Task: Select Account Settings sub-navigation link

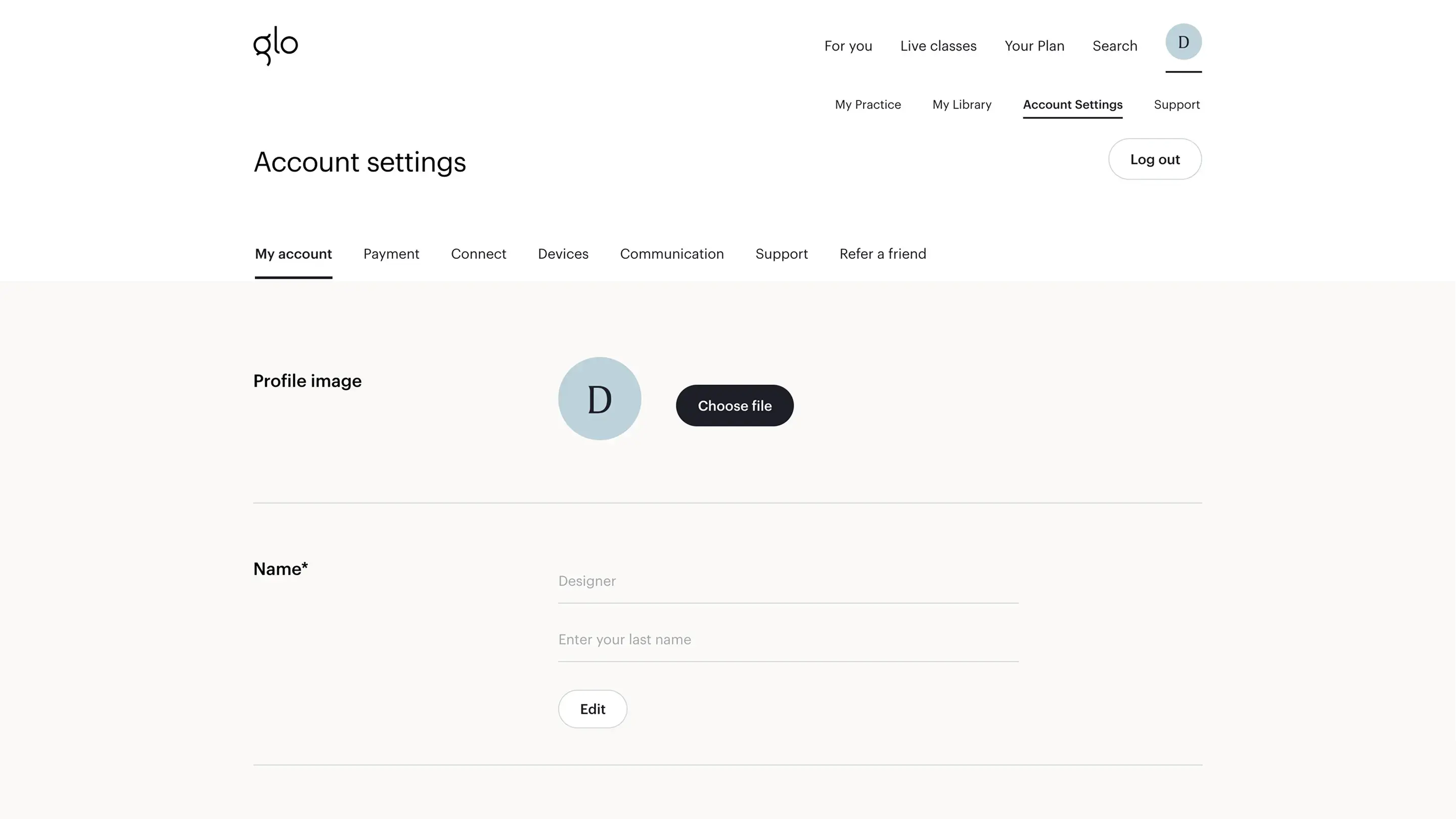Action: (x=1072, y=105)
